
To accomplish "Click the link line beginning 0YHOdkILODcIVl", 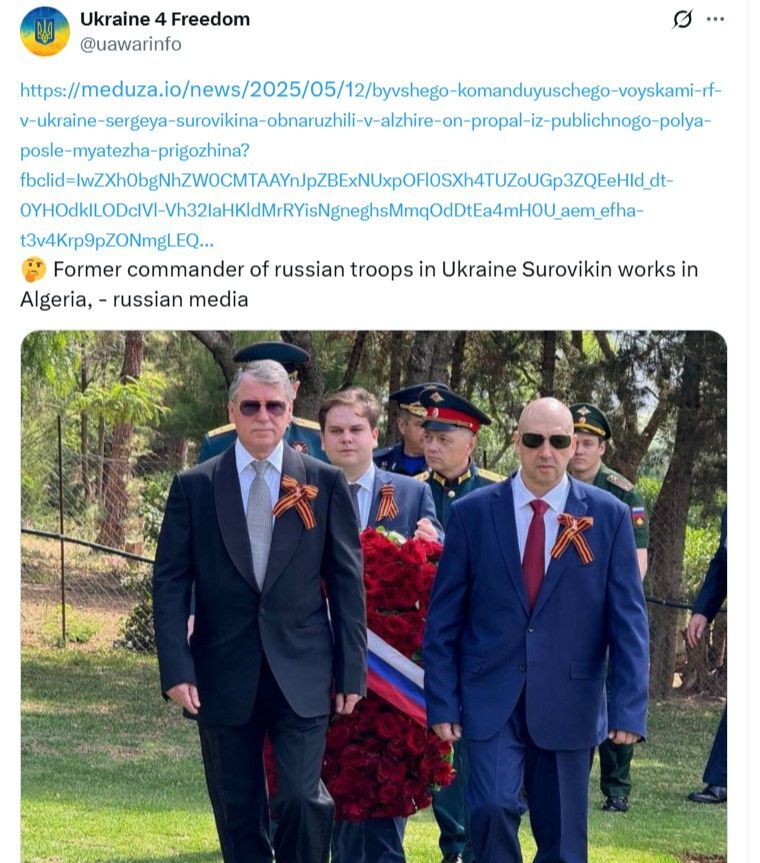I will (332, 210).
